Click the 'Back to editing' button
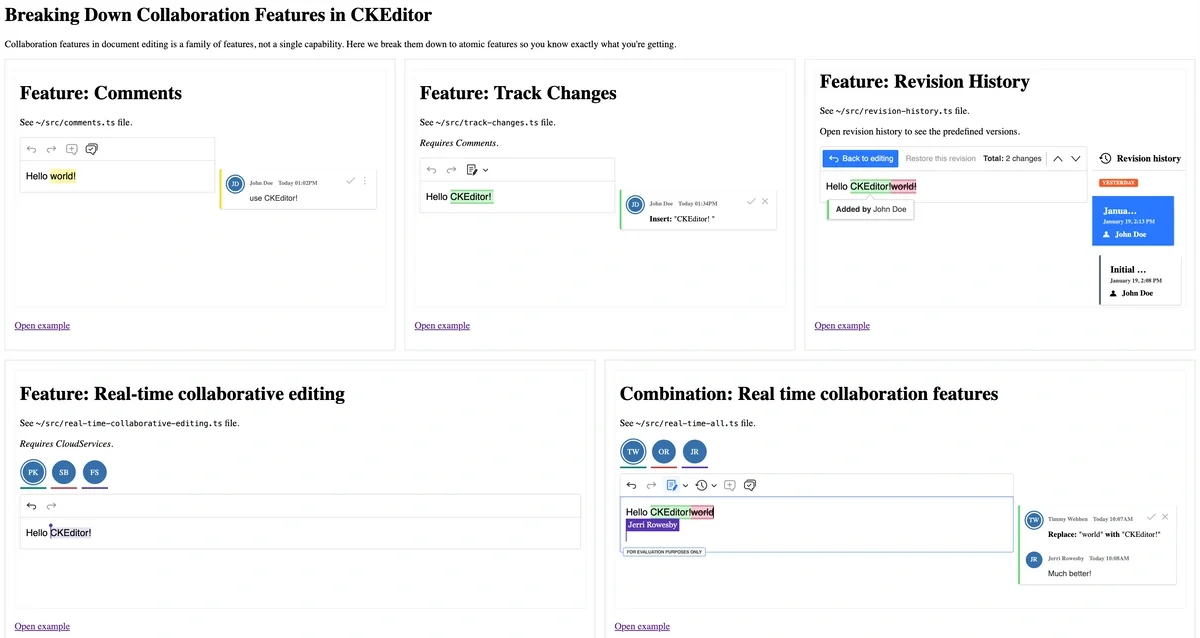Screen dimensions: 1200x638 (x=861, y=158)
